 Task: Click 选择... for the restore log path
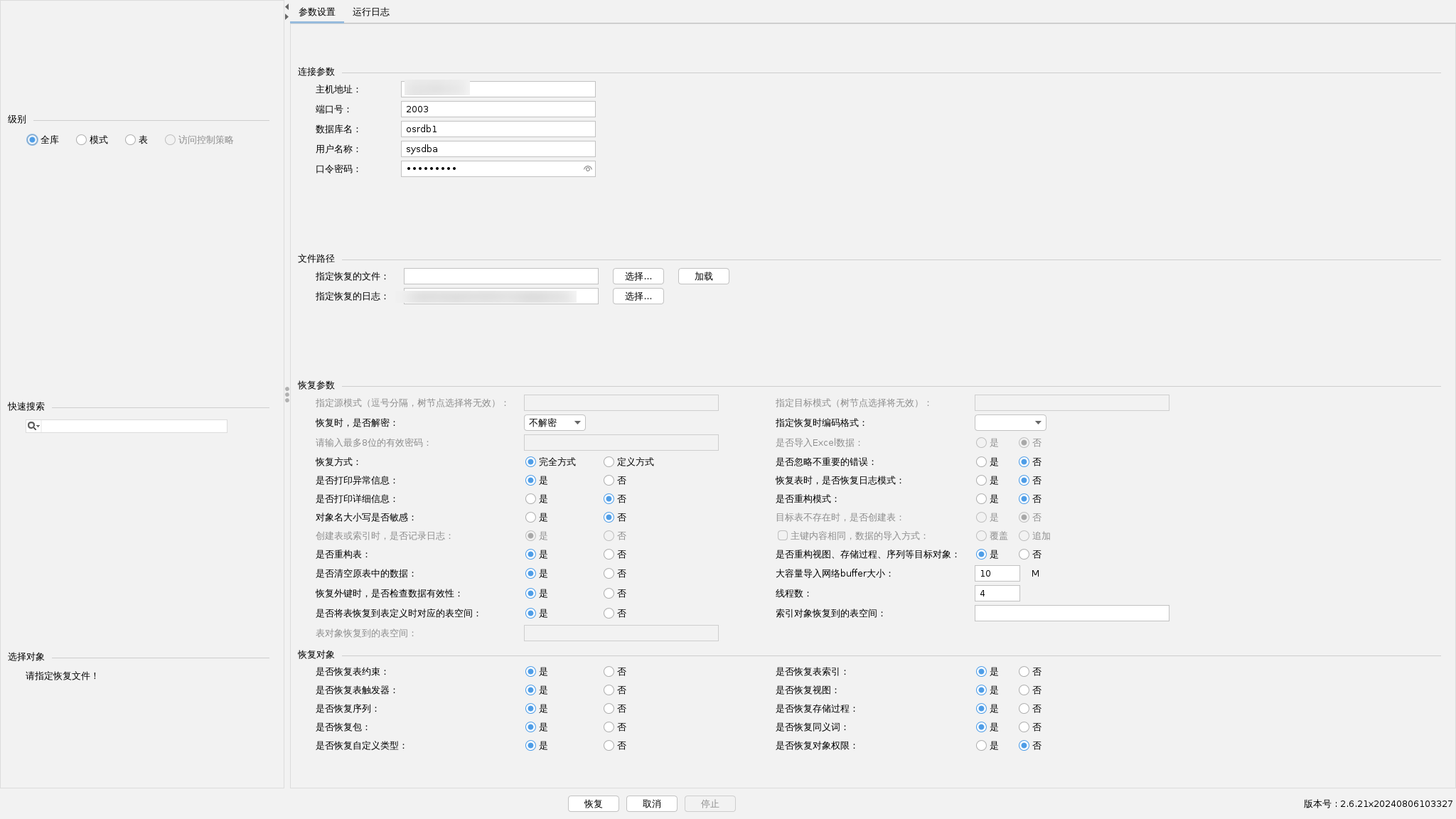click(x=638, y=296)
